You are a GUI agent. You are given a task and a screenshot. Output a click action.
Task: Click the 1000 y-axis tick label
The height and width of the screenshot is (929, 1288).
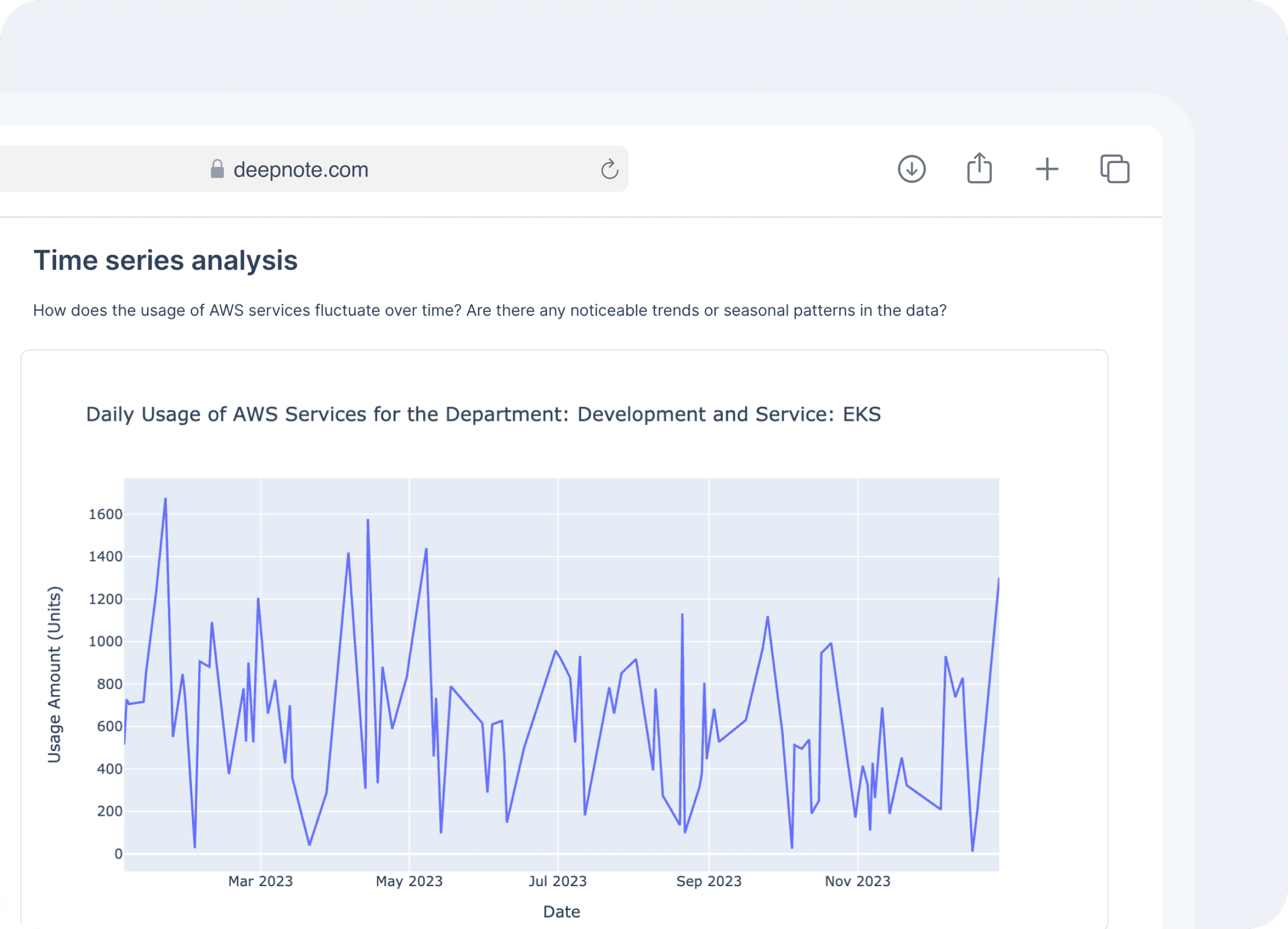coord(106,642)
